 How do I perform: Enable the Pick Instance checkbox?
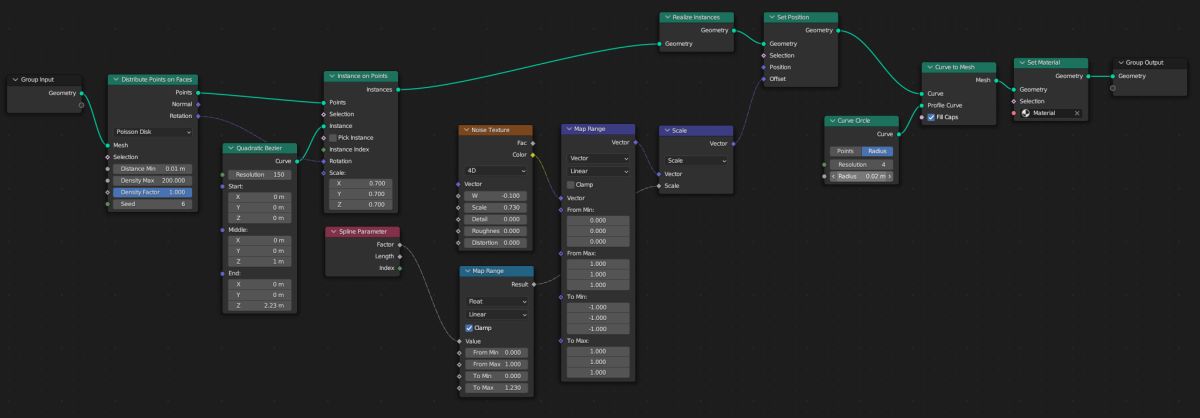tap(334, 137)
